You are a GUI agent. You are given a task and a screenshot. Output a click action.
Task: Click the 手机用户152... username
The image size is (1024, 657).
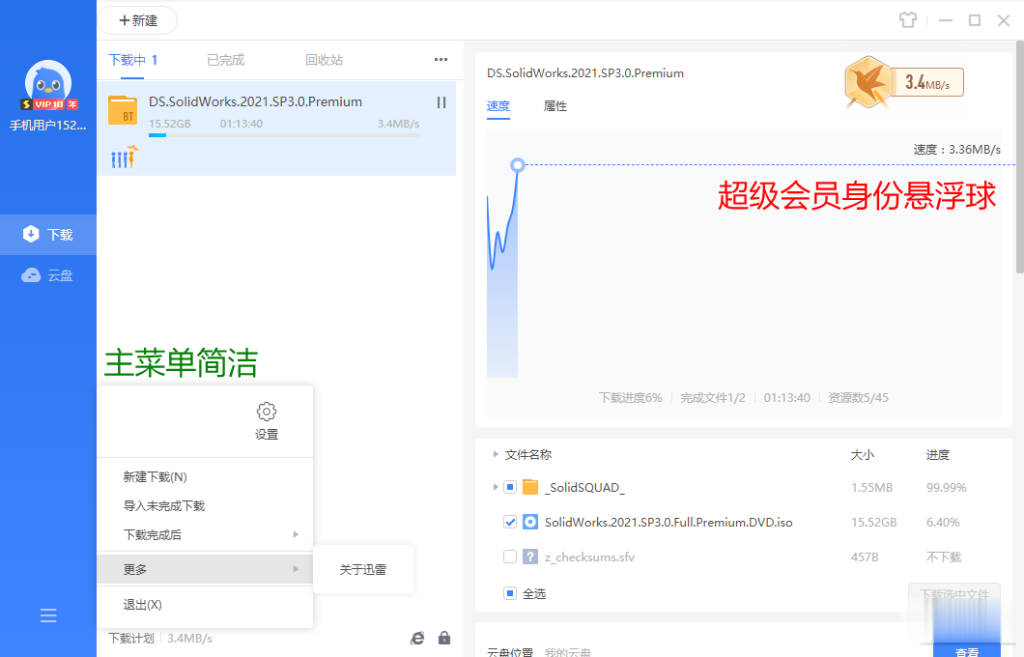[48, 125]
